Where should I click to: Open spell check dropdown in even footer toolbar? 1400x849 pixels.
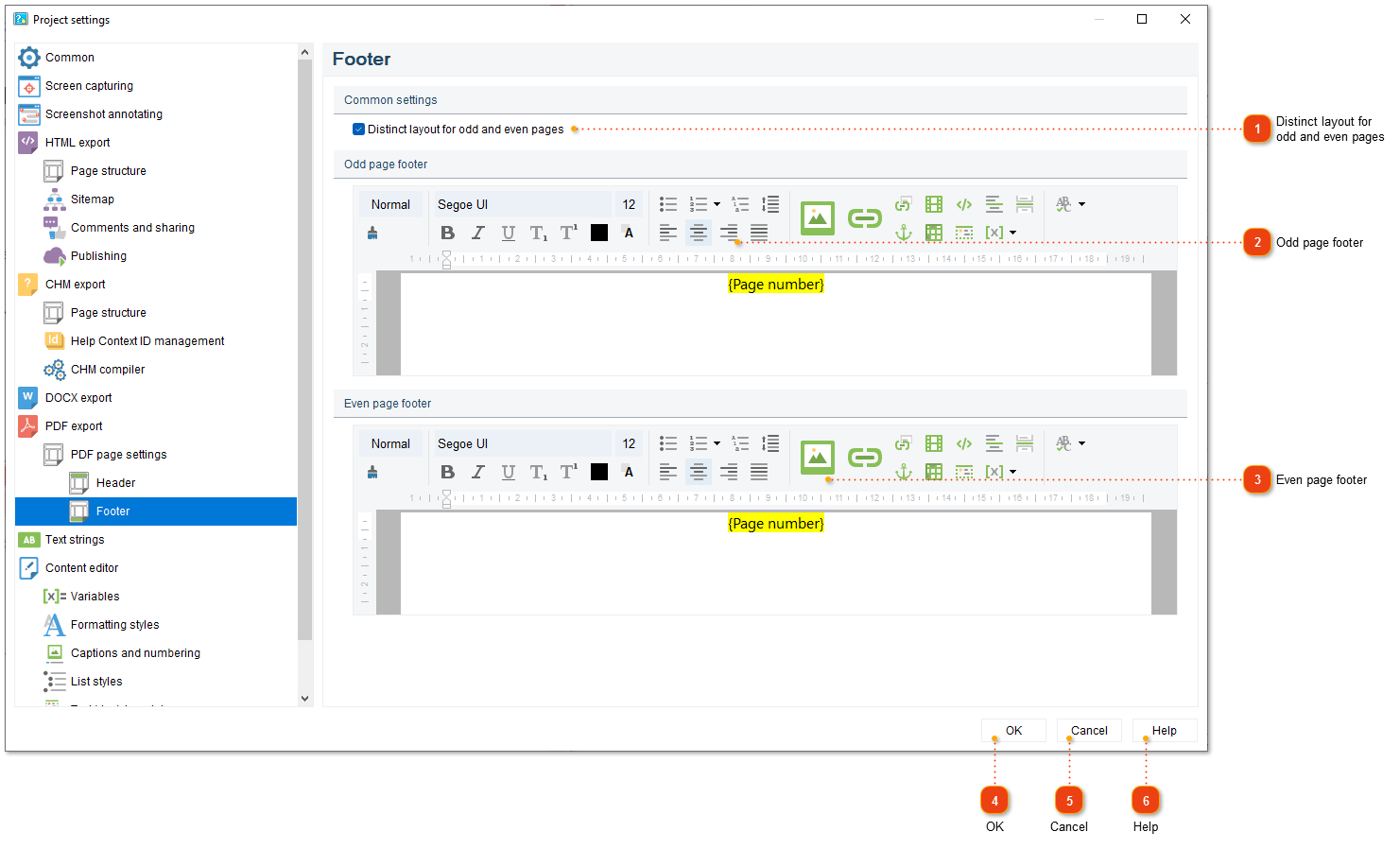[1082, 443]
